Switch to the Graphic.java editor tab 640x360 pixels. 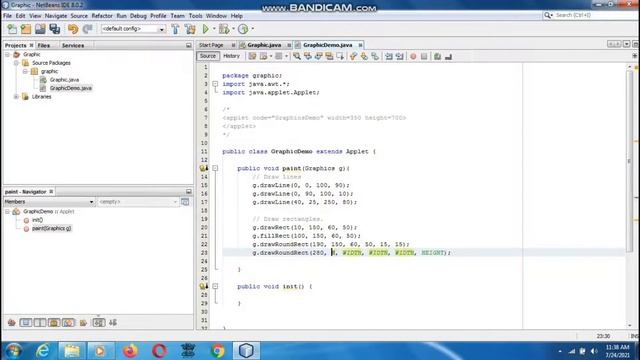coord(264,45)
